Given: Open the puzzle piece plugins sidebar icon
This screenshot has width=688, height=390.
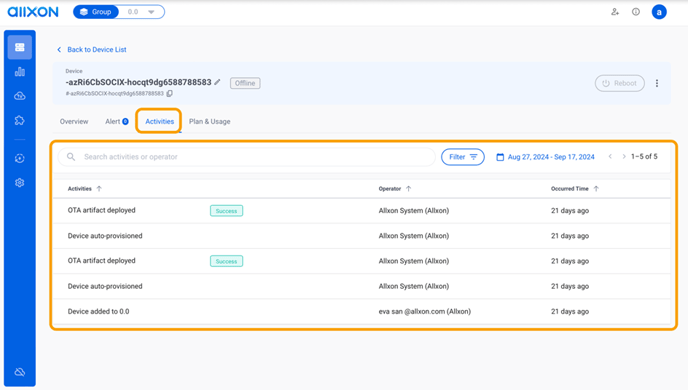Looking at the screenshot, I should tap(20, 120).
